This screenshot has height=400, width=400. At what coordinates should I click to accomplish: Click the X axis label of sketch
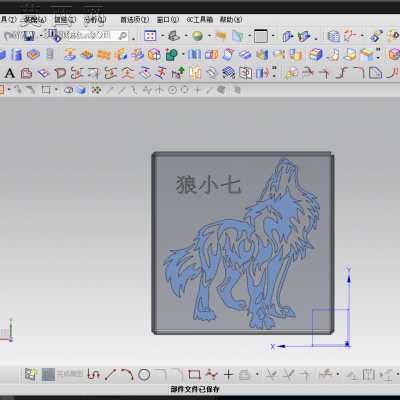click(273, 347)
